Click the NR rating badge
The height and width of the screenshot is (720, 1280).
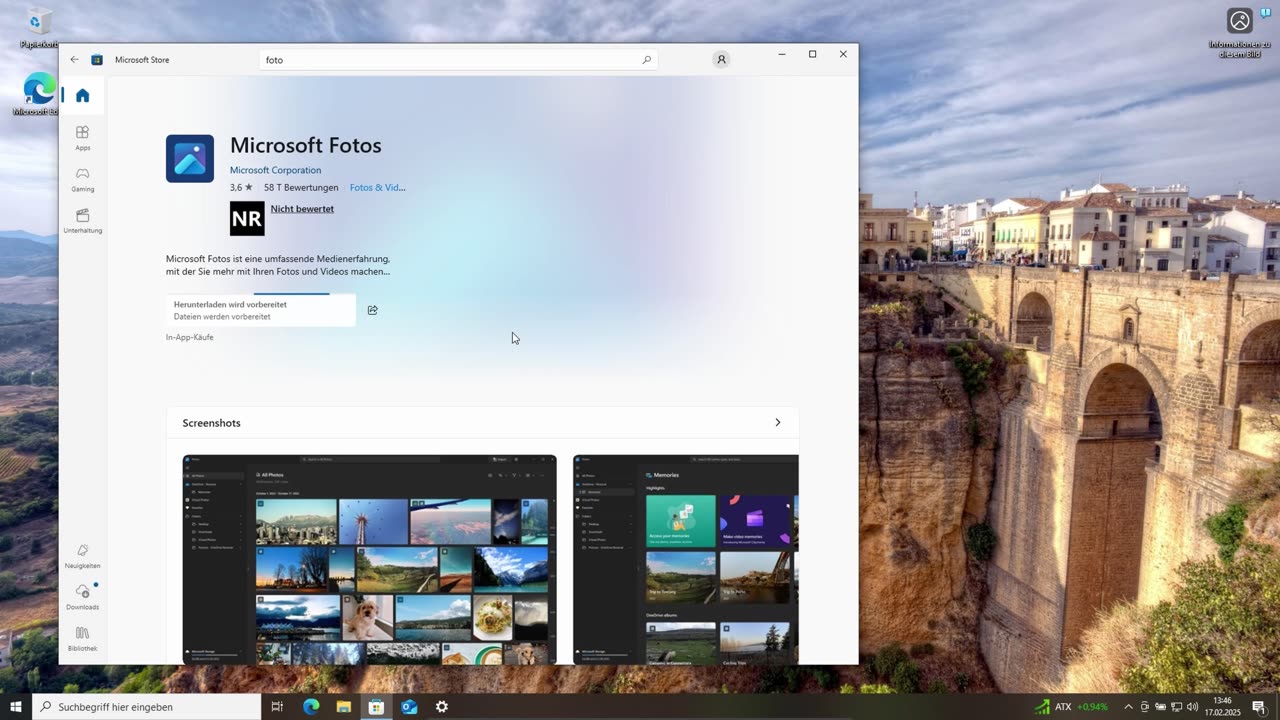[x=247, y=218]
